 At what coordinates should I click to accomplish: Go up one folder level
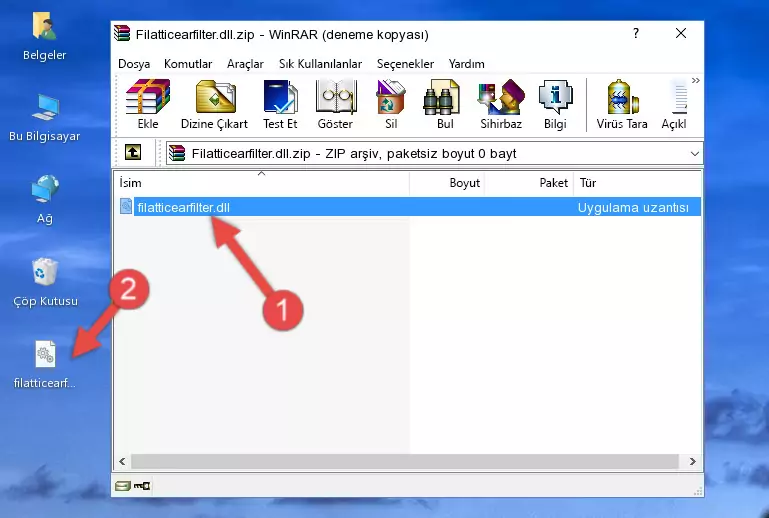tap(133, 153)
